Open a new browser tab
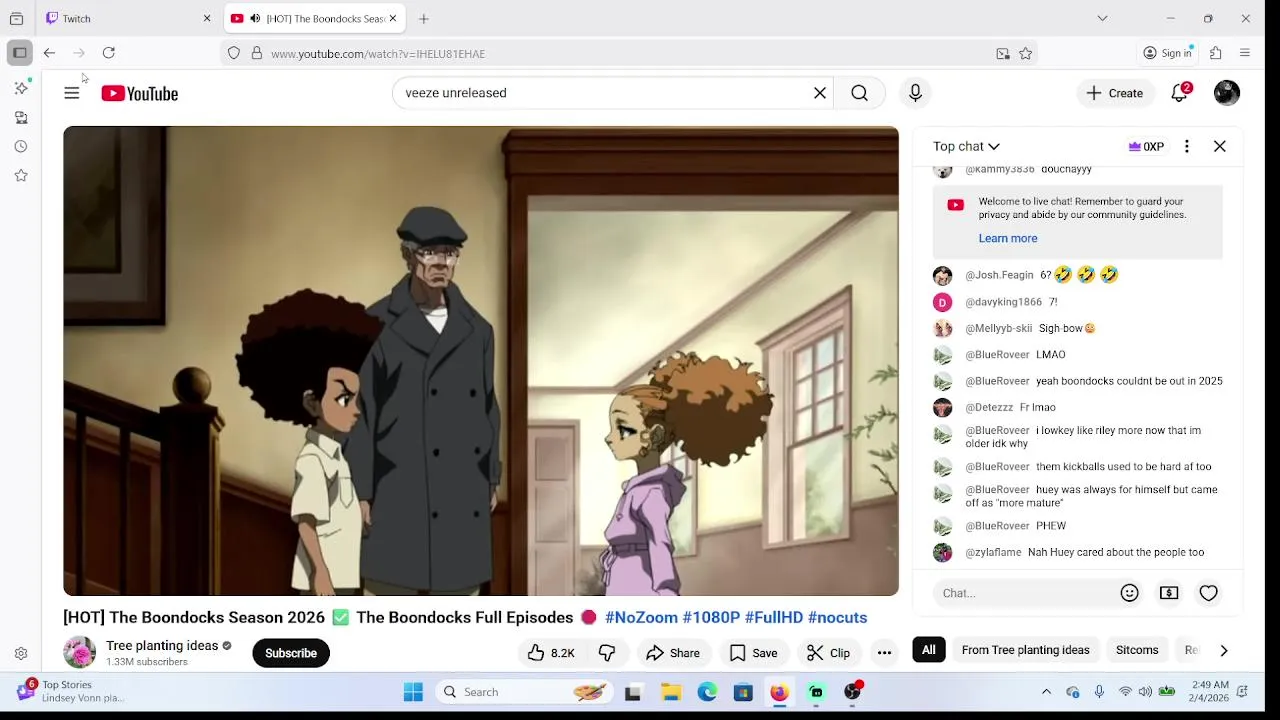 (x=424, y=18)
